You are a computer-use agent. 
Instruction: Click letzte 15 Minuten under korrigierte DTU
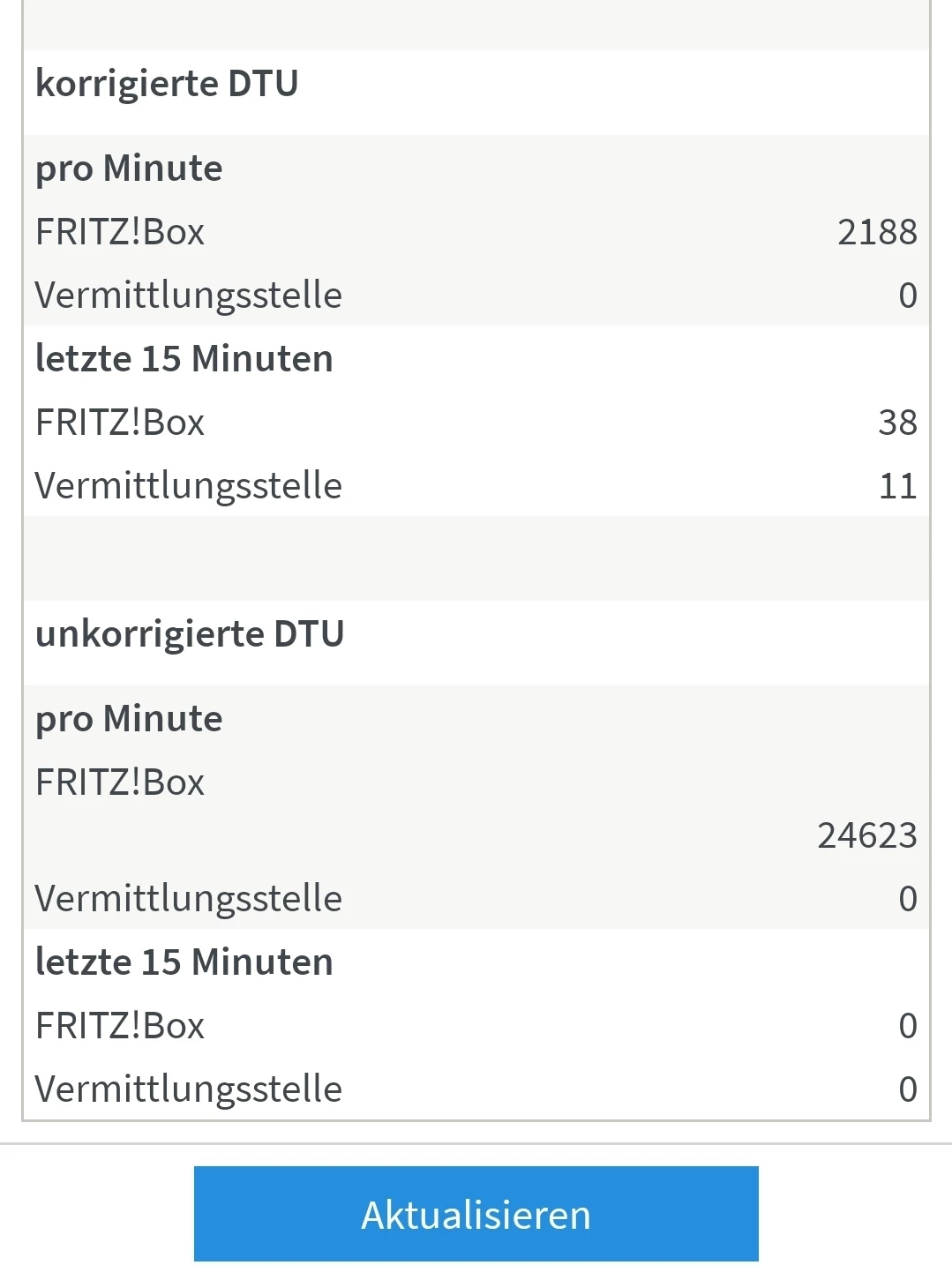pyautogui.click(x=184, y=359)
